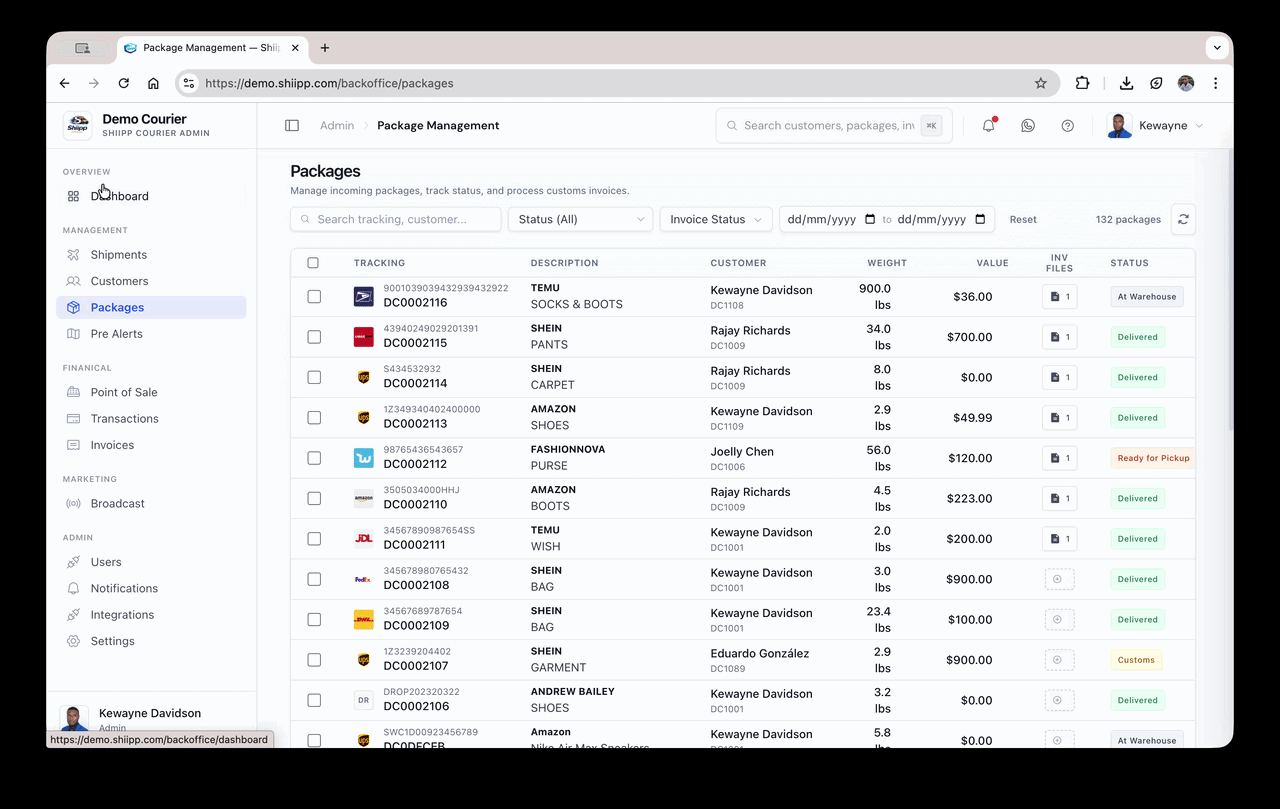The width and height of the screenshot is (1280, 809).
Task: Click the Admin breadcrumb link
Action: tap(337, 125)
